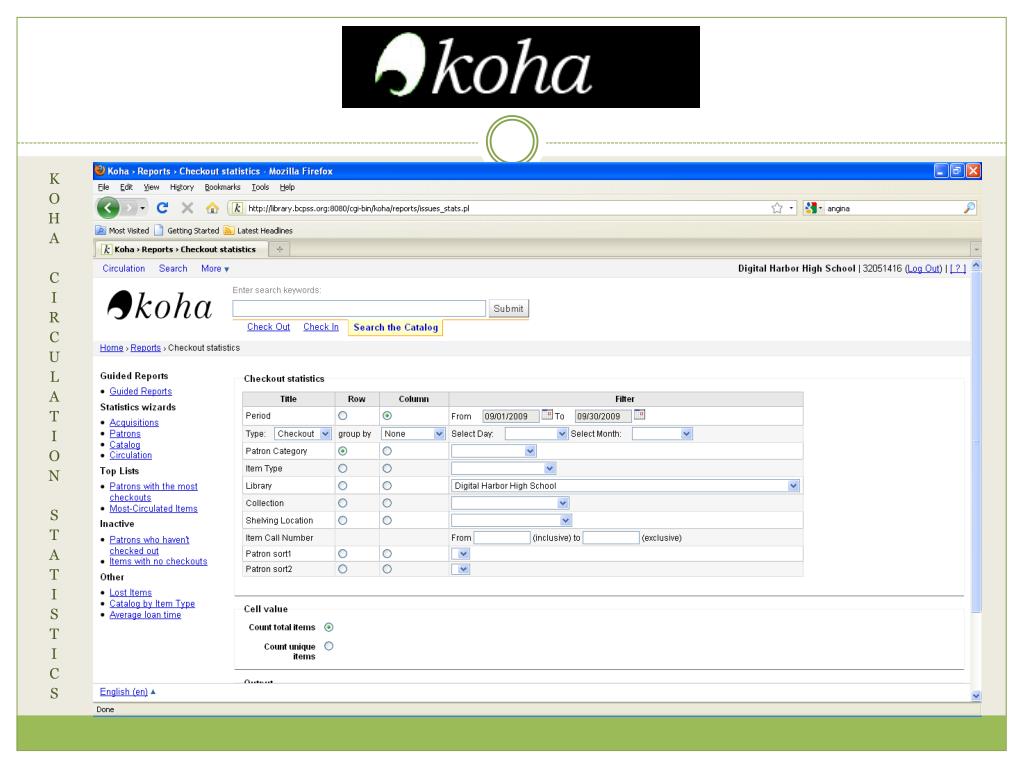Click the search magnifier icon in Firefox
Image resolution: width=1024 pixels, height=768 pixels.
point(970,208)
